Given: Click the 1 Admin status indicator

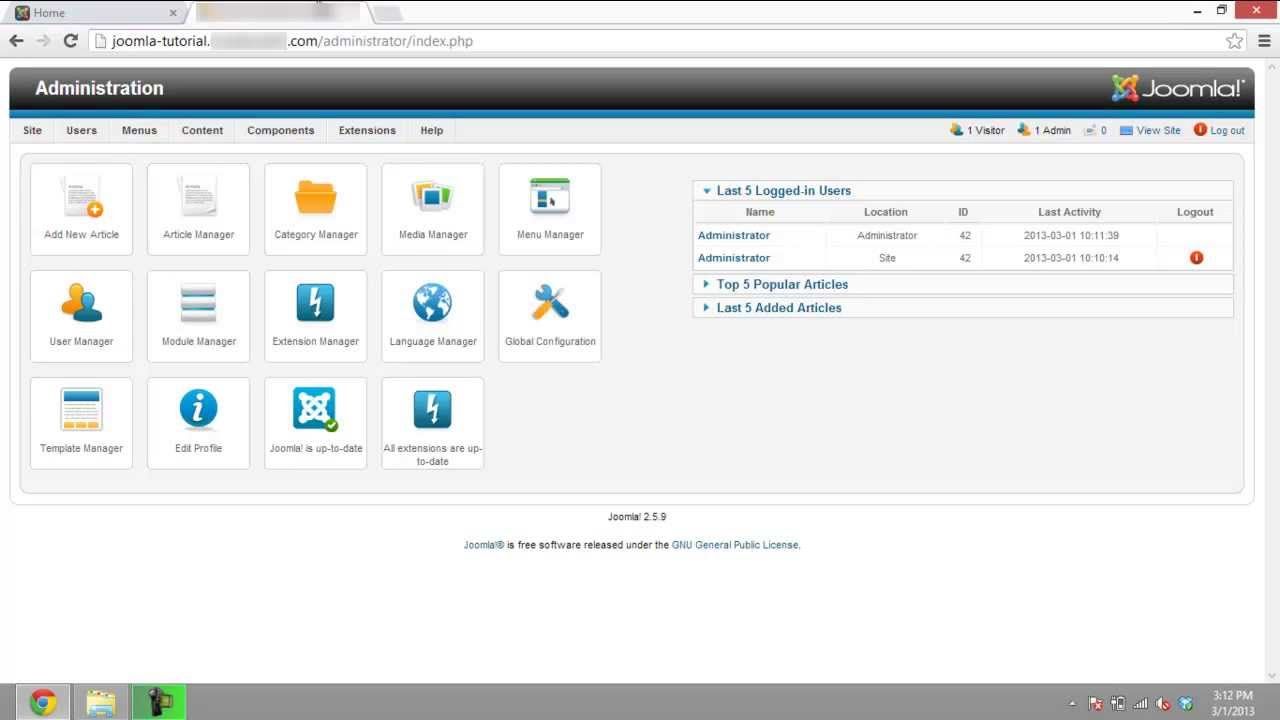Looking at the screenshot, I should (1044, 130).
